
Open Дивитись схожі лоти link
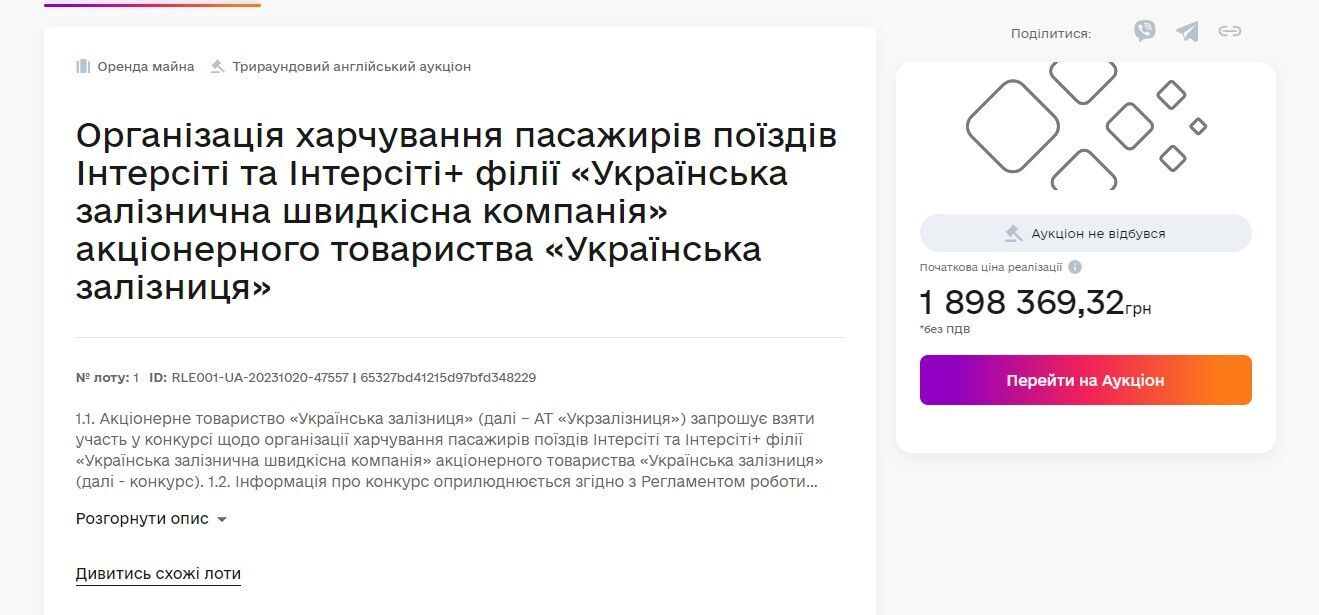[156, 573]
